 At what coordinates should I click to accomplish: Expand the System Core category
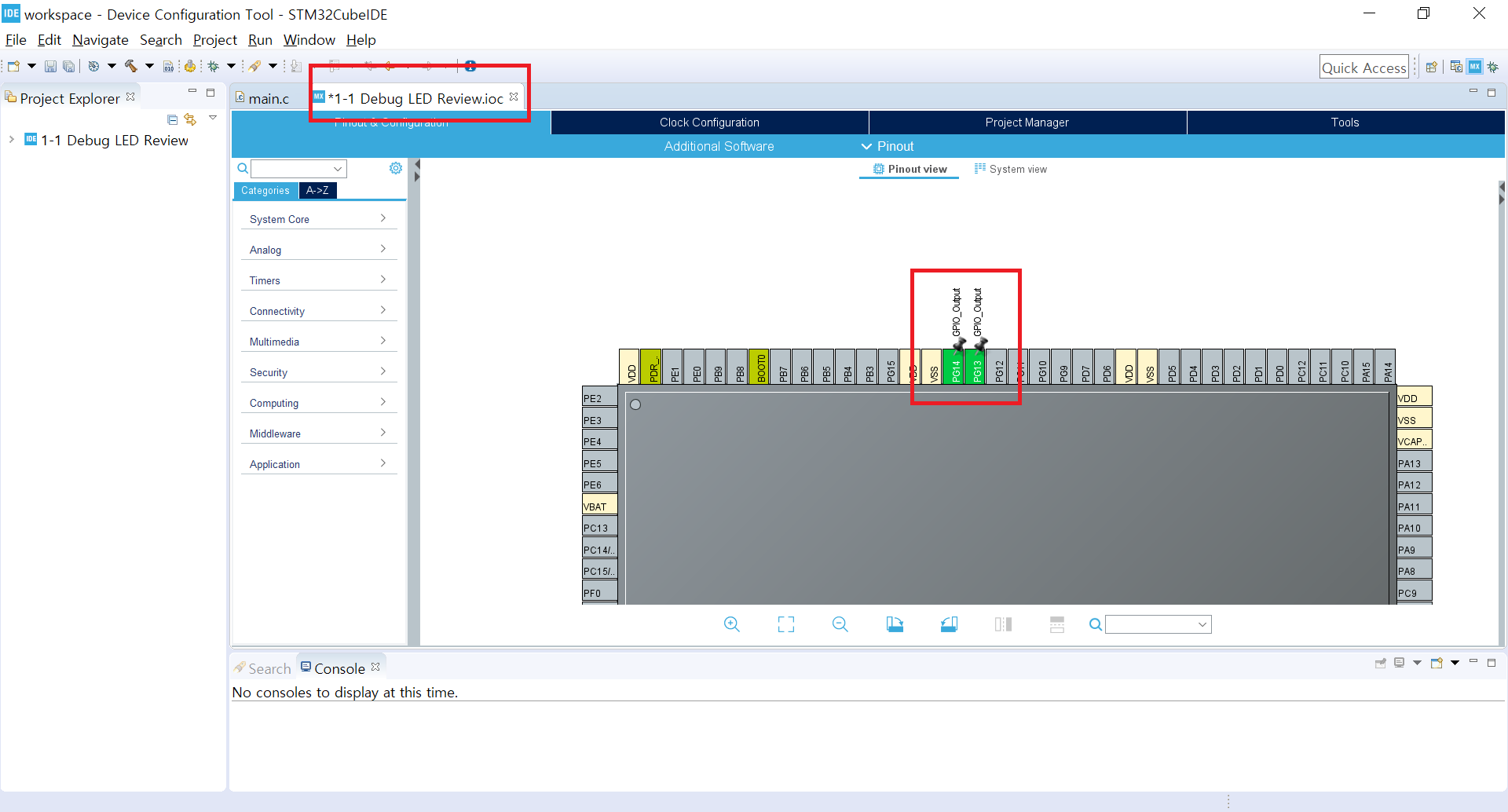[319, 219]
